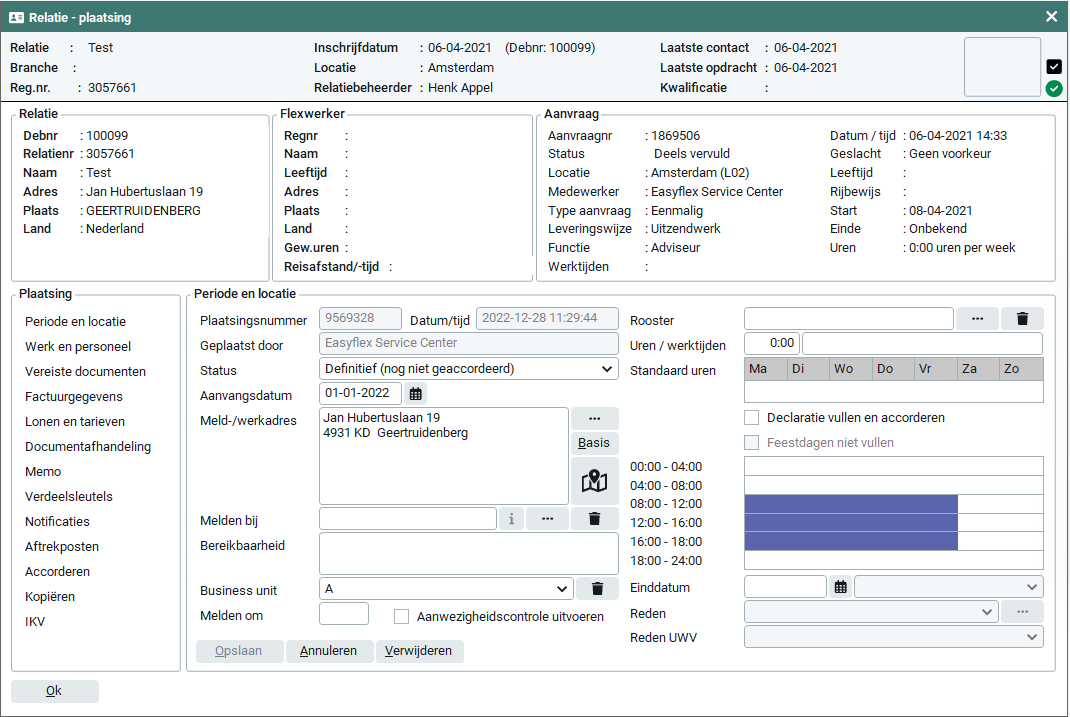Click the green checkmark status icon
The width and height of the screenshot is (1070, 717).
pyautogui.click(x=1054, y=89)
